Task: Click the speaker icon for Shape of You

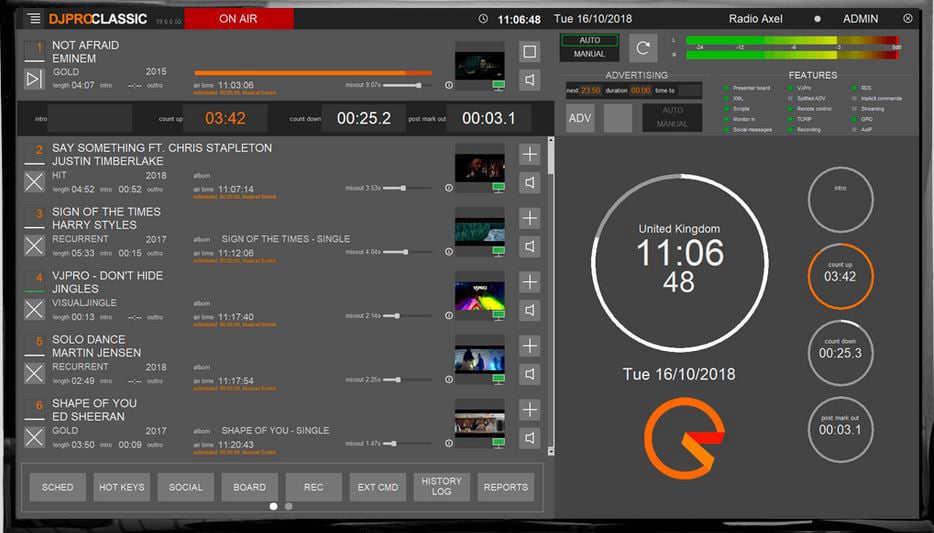Action: pyautogui.click(x=529, y=438)
